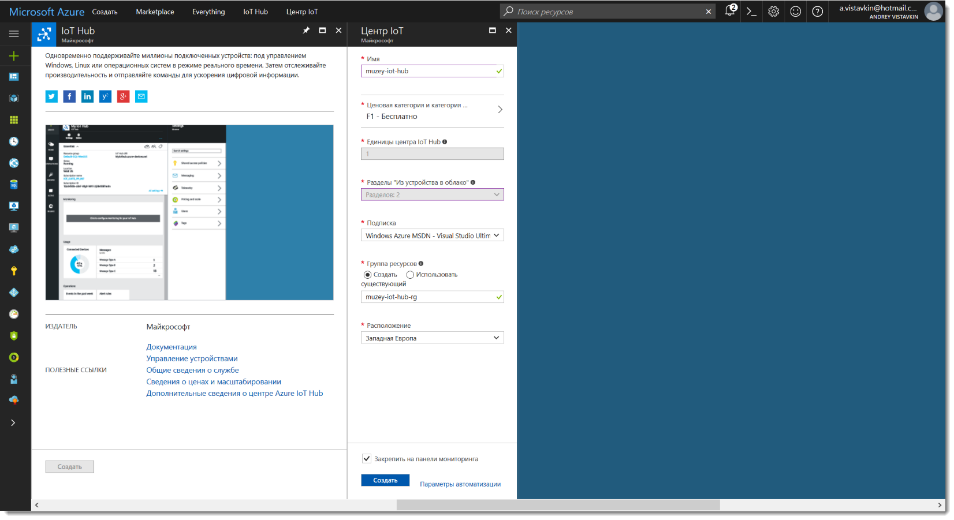Click the resource search box
This screenshot has height=520, width=954.
[x=605, y=12]
